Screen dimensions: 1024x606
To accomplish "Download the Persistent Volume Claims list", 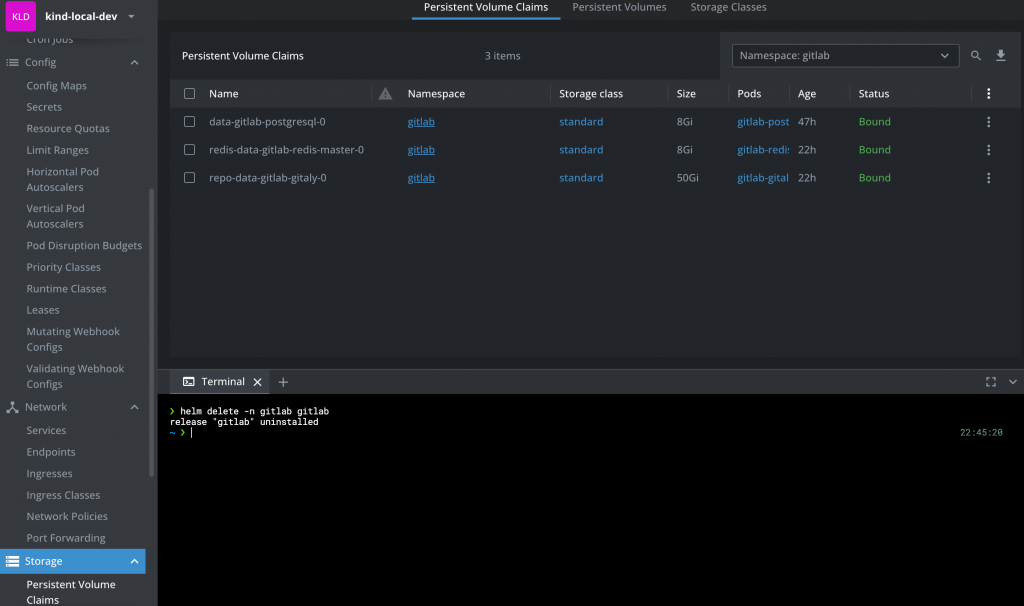I will 1000,56.
